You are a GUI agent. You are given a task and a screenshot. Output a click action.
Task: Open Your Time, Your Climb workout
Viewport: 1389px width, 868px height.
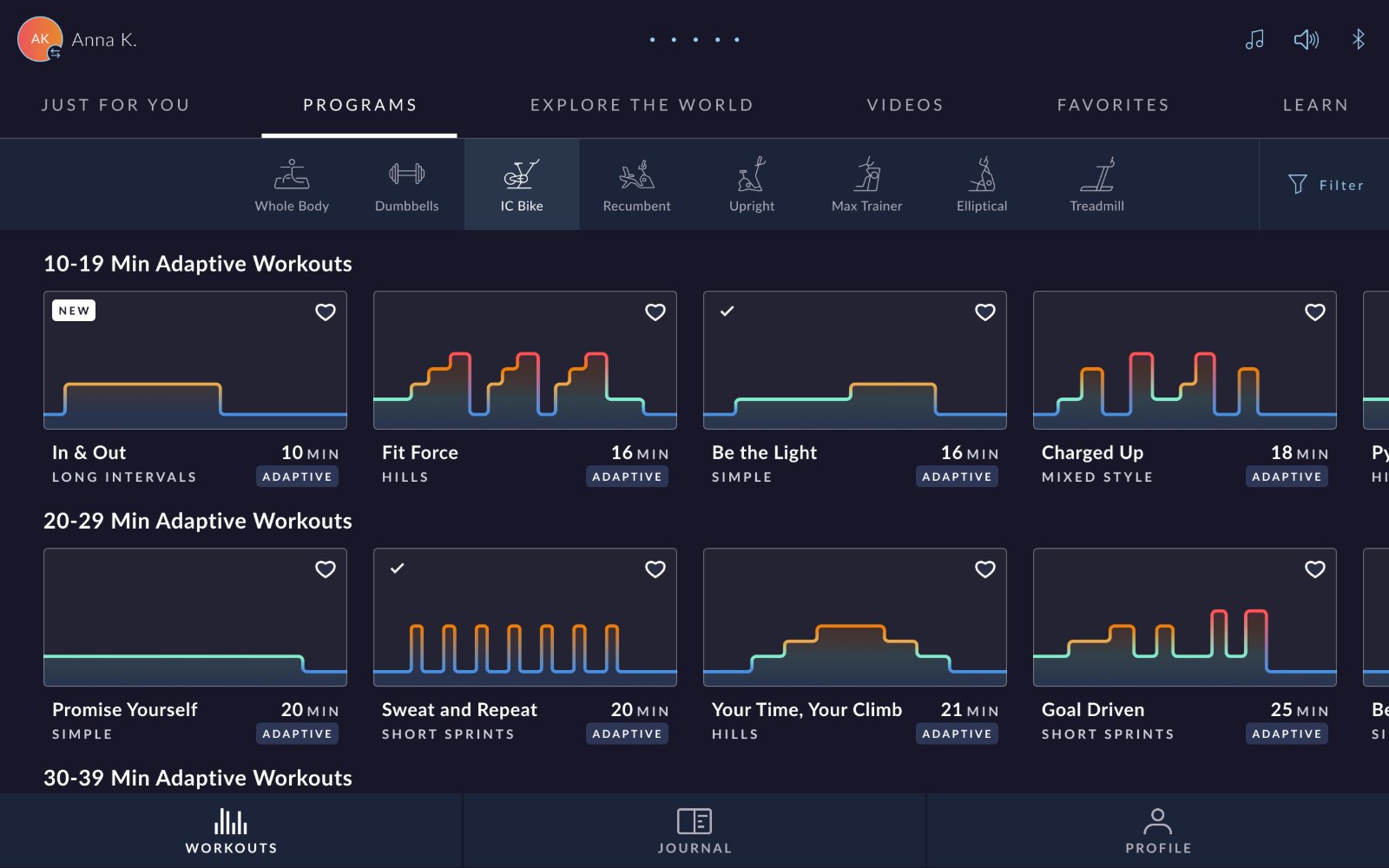(855, 617)
